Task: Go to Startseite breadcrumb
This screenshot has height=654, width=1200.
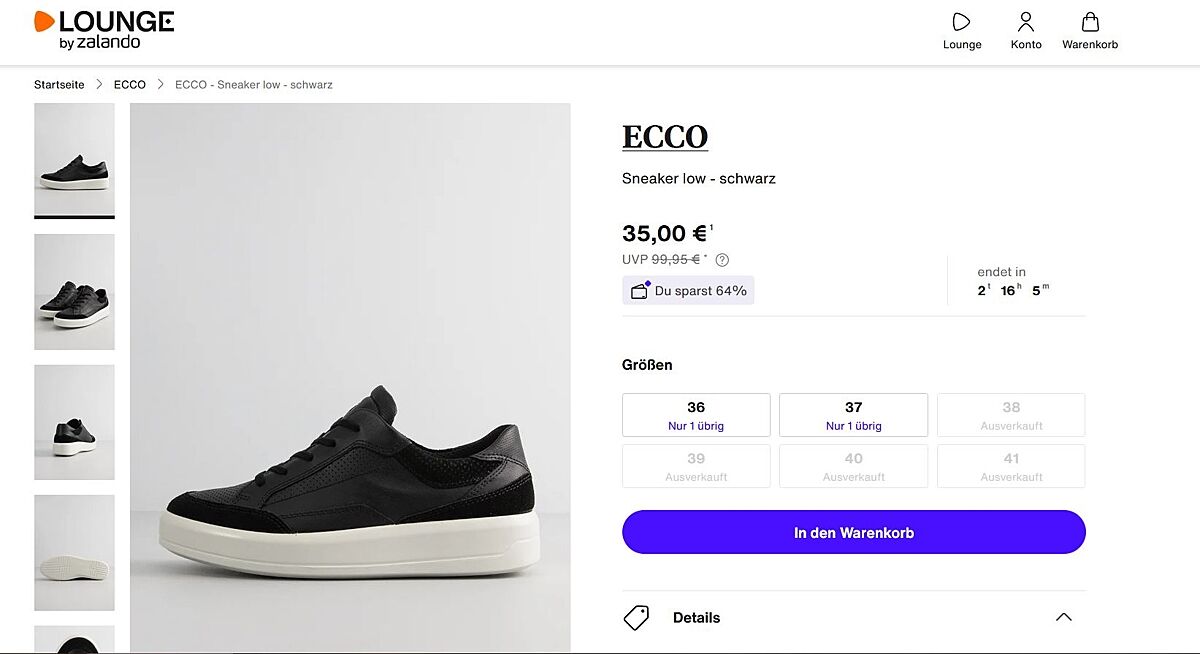Action: (x=59, y=85)
